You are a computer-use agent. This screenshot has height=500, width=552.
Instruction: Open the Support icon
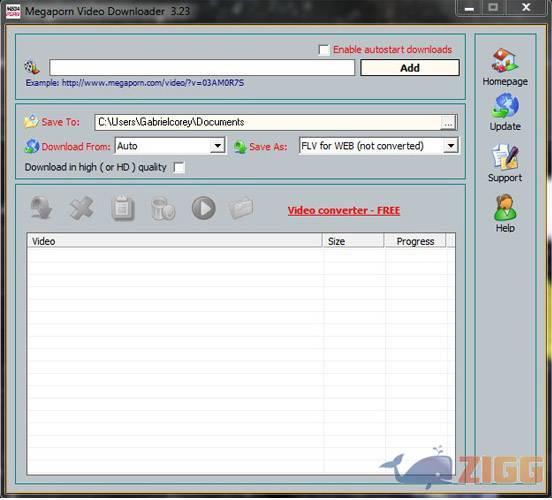pyautogui.click(x=505, y=157)
